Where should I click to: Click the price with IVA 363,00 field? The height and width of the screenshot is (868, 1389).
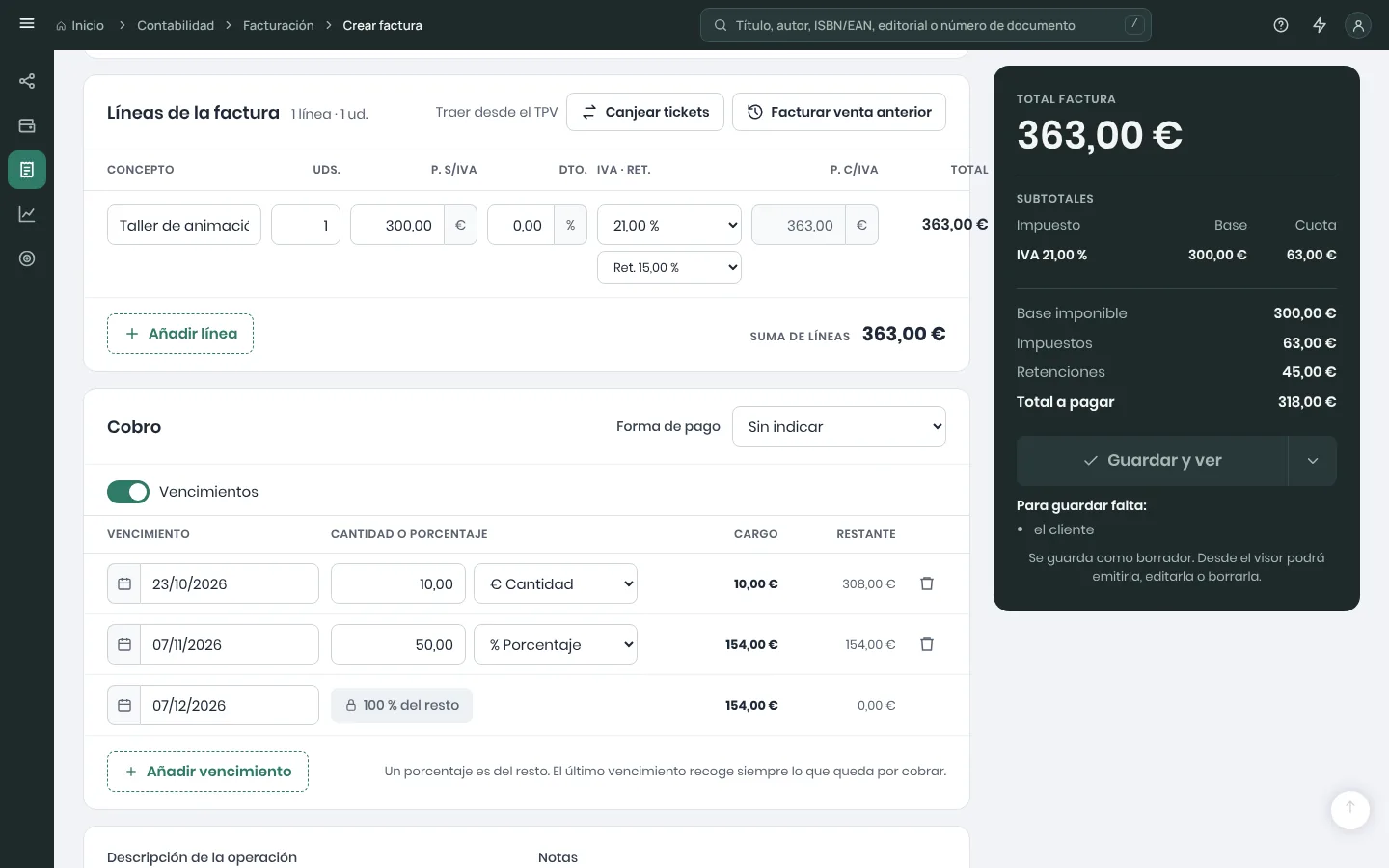[799, 225]
